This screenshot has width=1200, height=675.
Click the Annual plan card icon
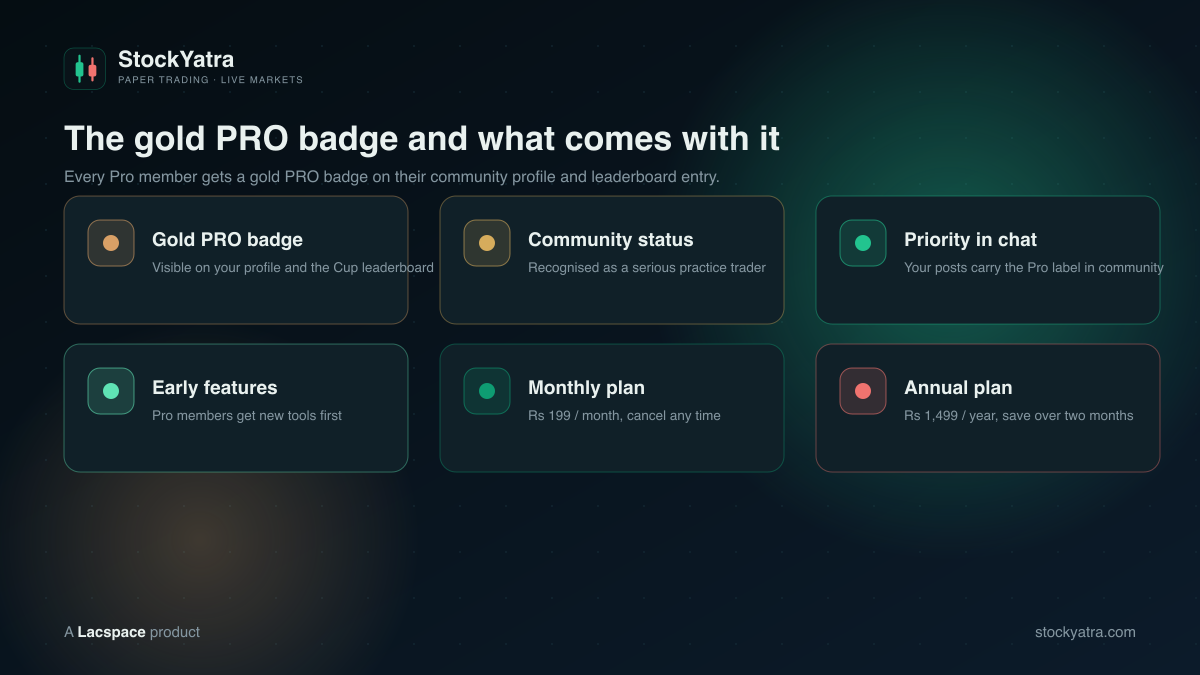coord(863,391)
